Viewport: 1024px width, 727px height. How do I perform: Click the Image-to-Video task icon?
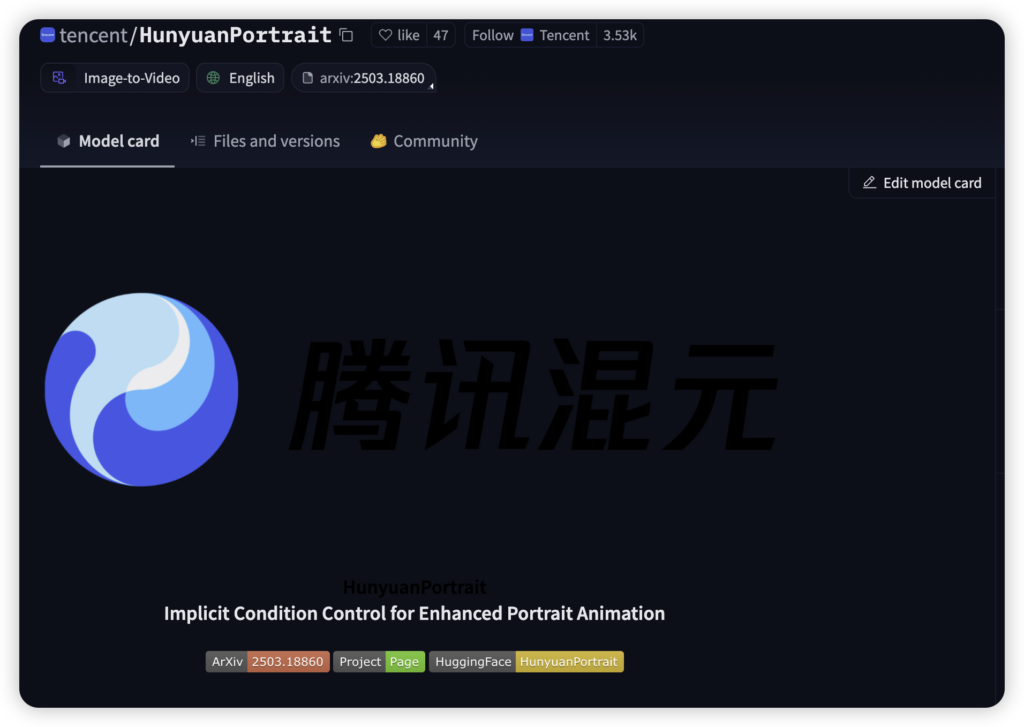tap(59, 78)
